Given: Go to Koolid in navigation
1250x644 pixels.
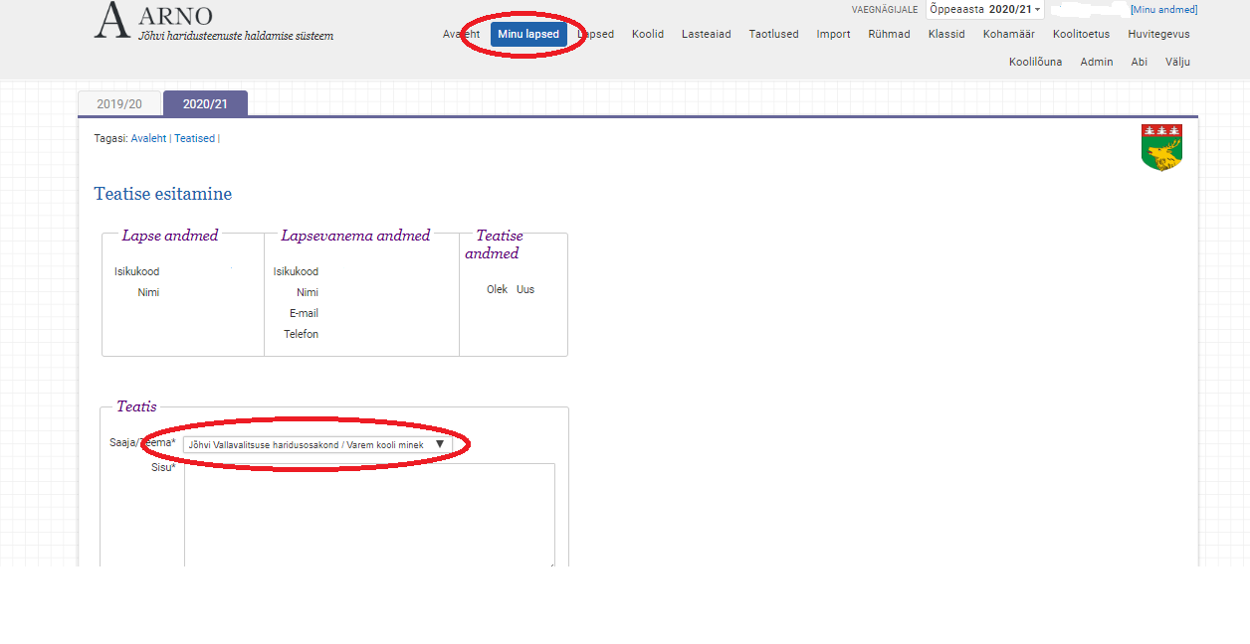Looking at the screenshot, I should tap(647, 34).
